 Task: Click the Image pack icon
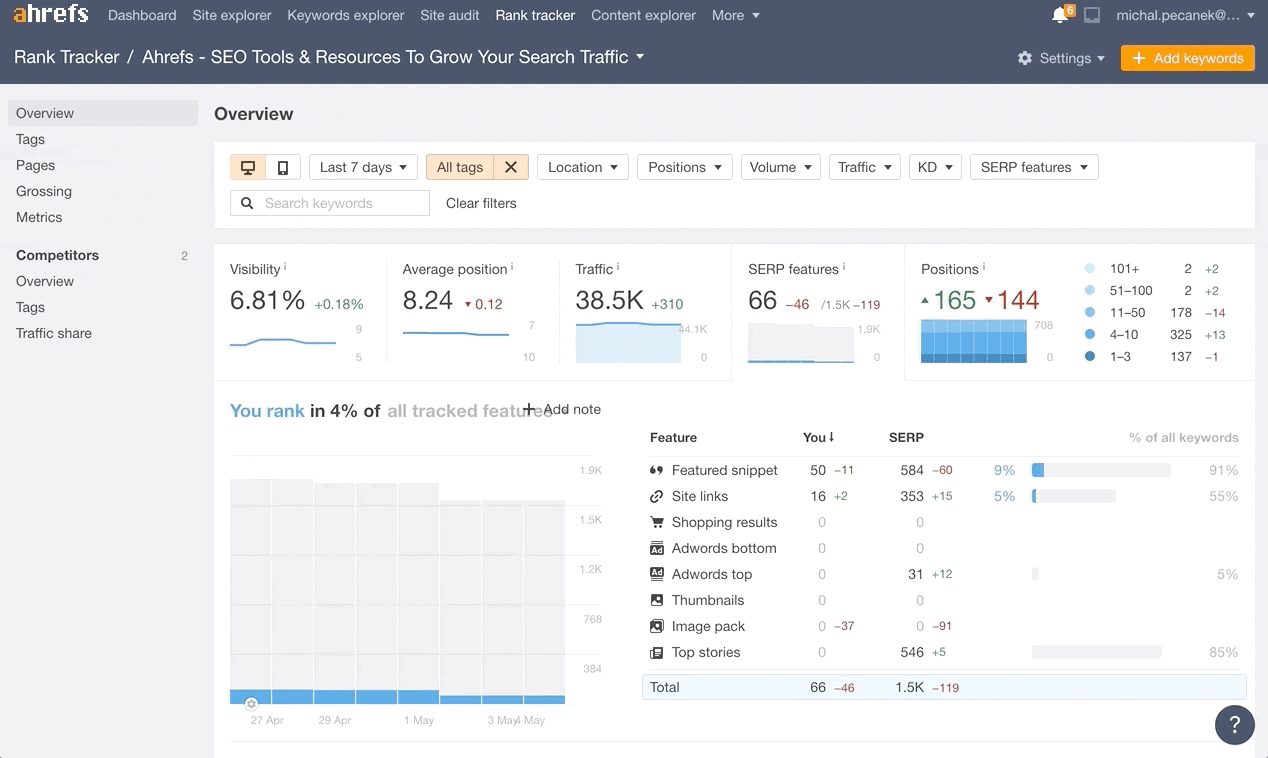[x=657, y=626]
